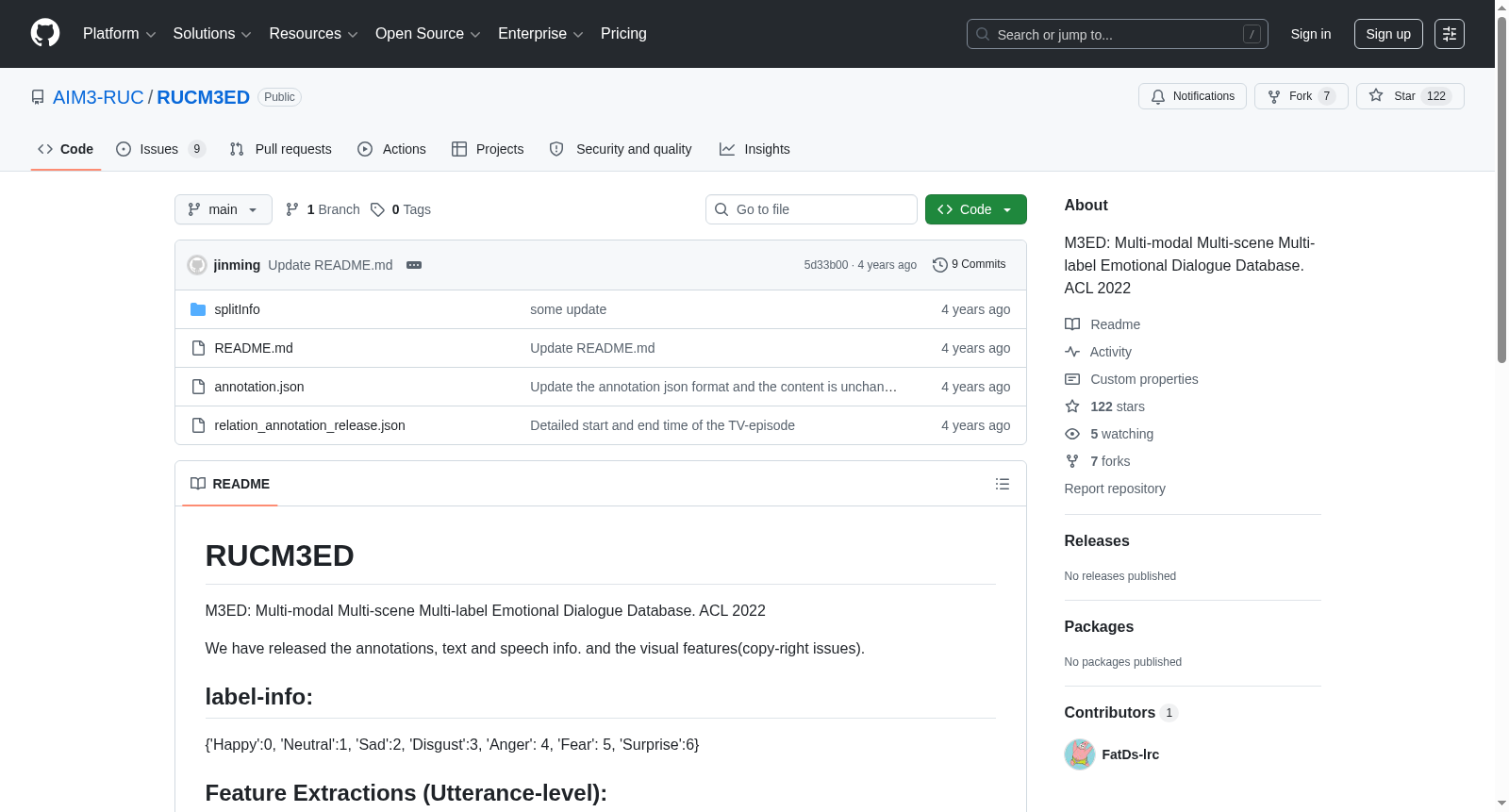Open FatDs-lrc contributor avatar

(x=1080, y=754)
